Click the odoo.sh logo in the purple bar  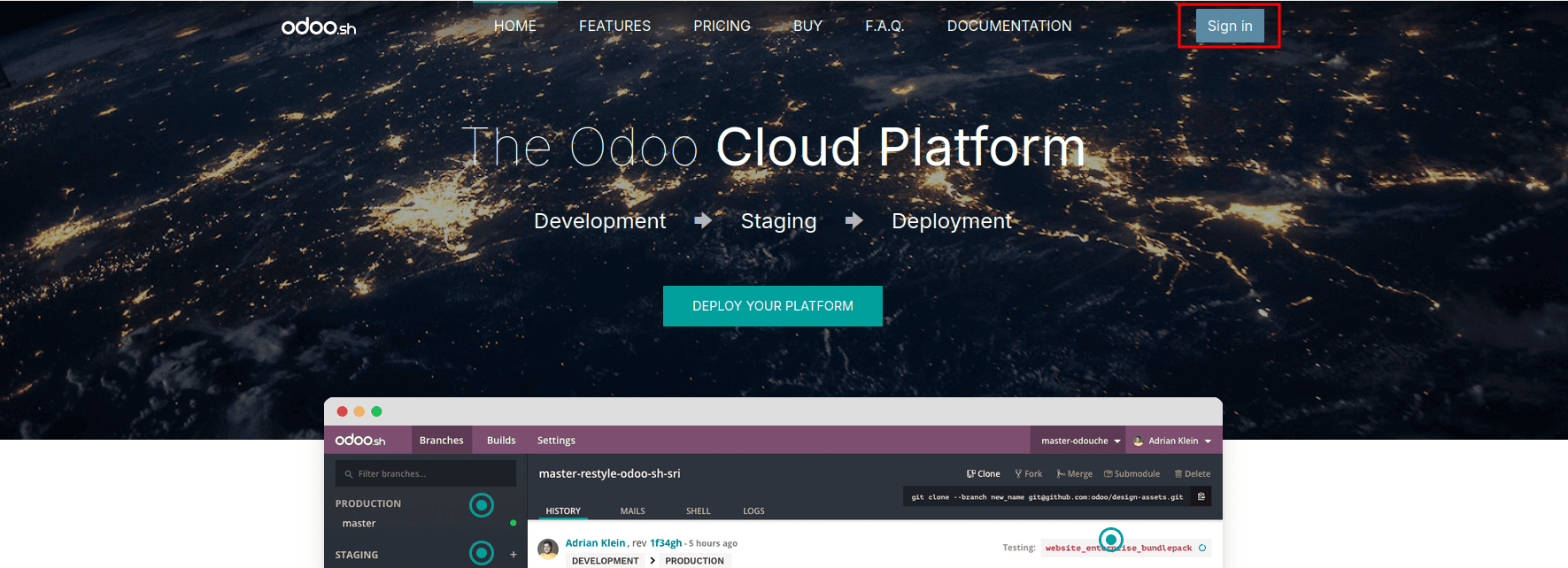360,440
